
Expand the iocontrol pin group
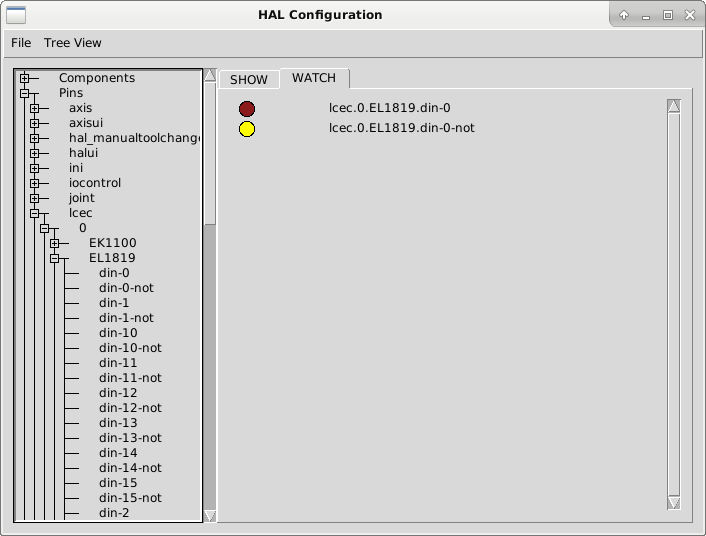click(x=34, y=183)
